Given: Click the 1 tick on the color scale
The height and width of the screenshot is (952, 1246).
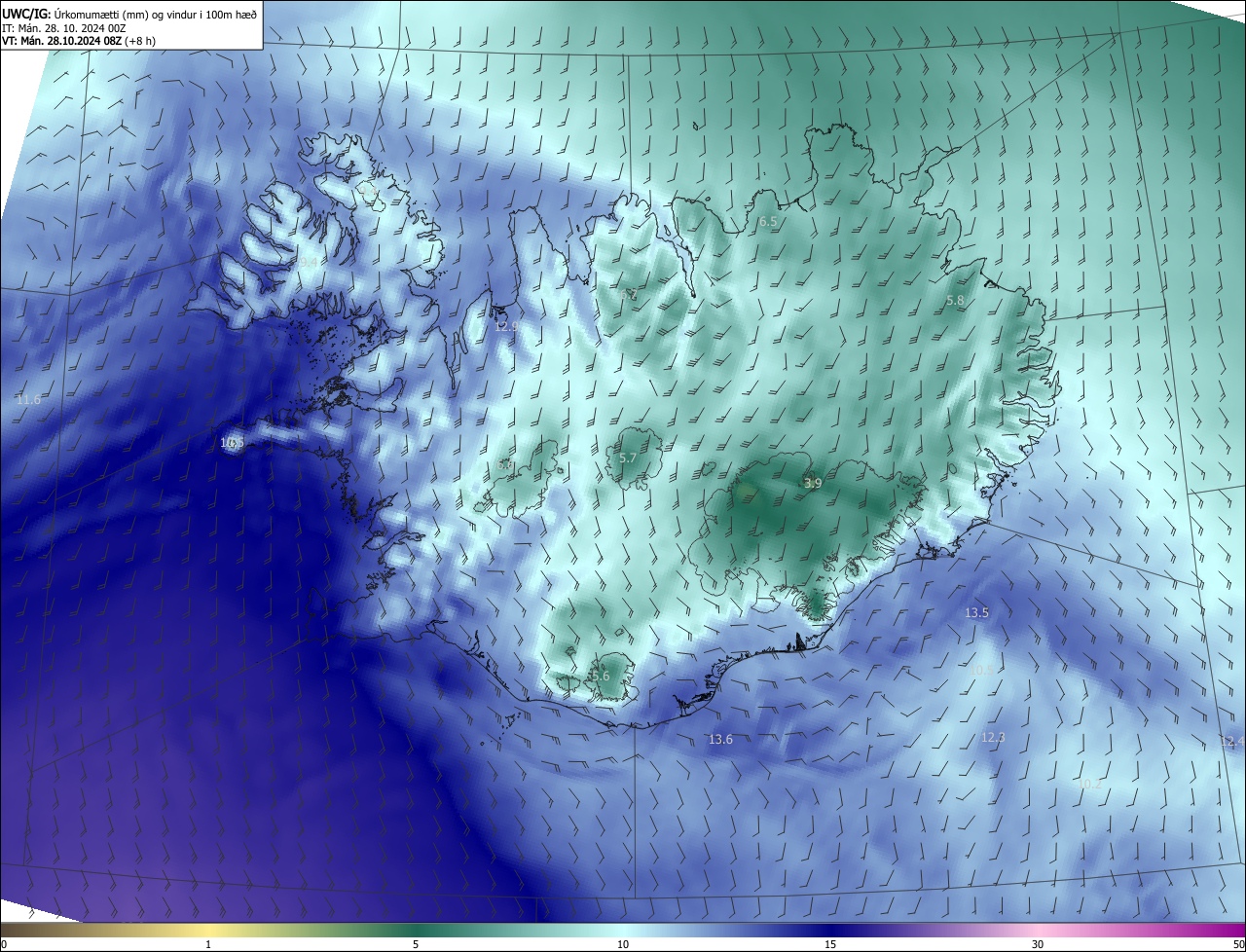Looking at the screenshot, I should click(208, 945).
